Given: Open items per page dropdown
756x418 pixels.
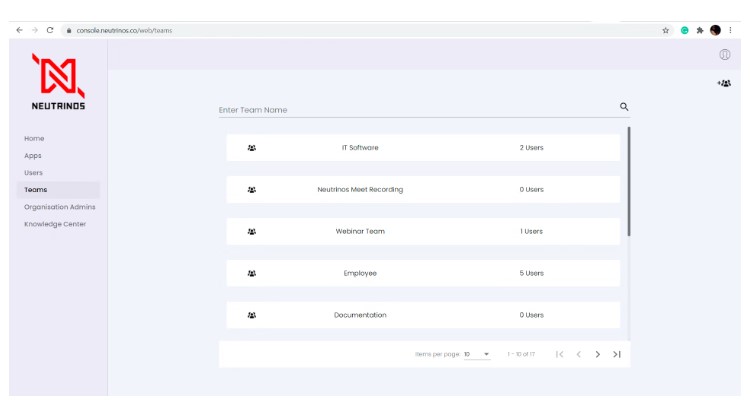Looking at the screenshot, I should click(478, 354).
